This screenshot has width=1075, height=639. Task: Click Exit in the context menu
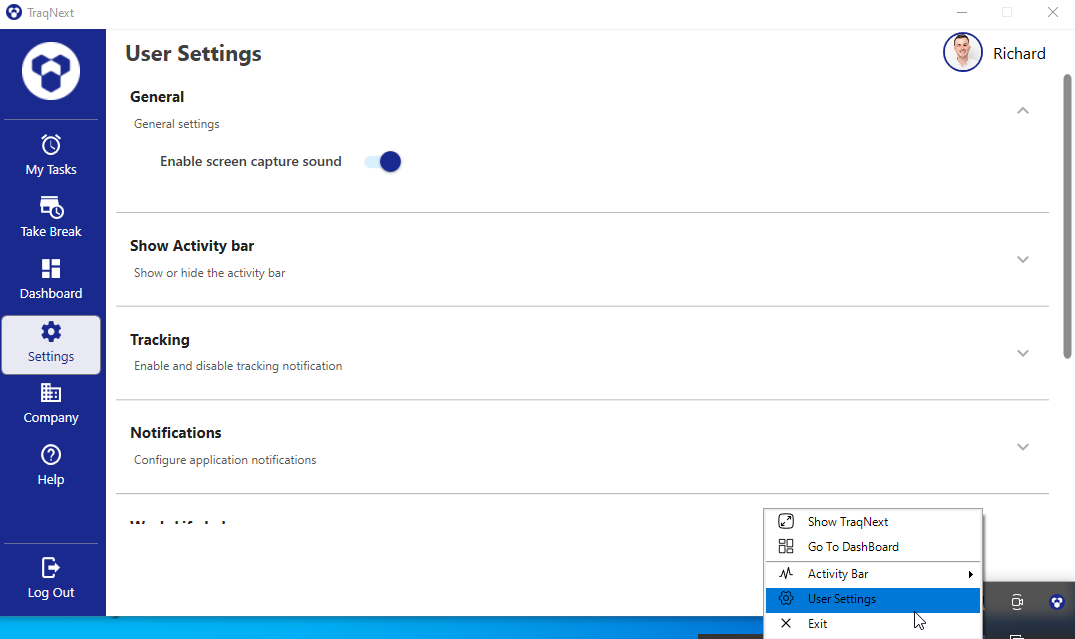click(817, 623)
